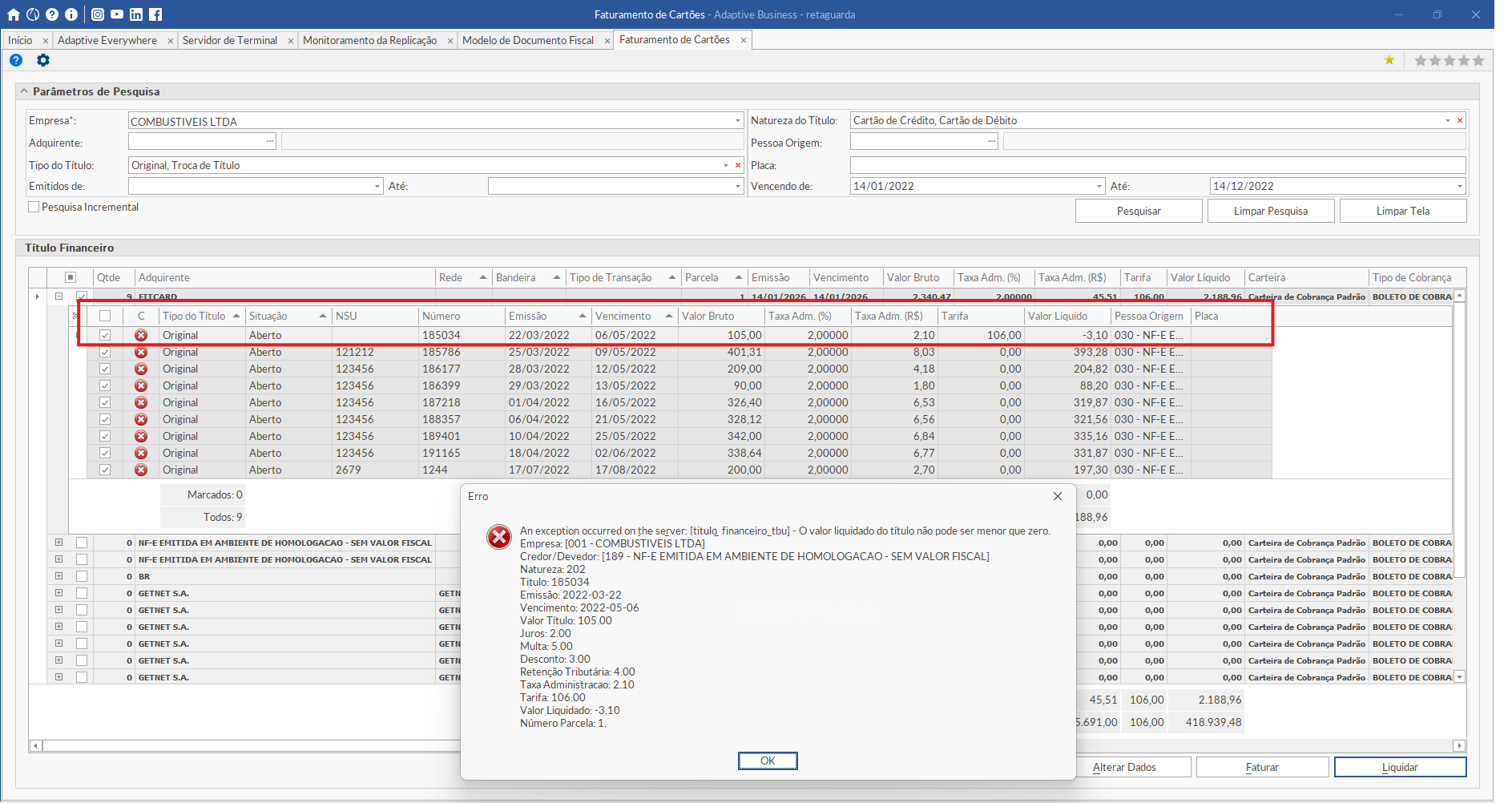Switch to the Modelo de Documento Fiscal tab
The height and width of the screenshot is (803, 1512).
click(x=527, y=40)
